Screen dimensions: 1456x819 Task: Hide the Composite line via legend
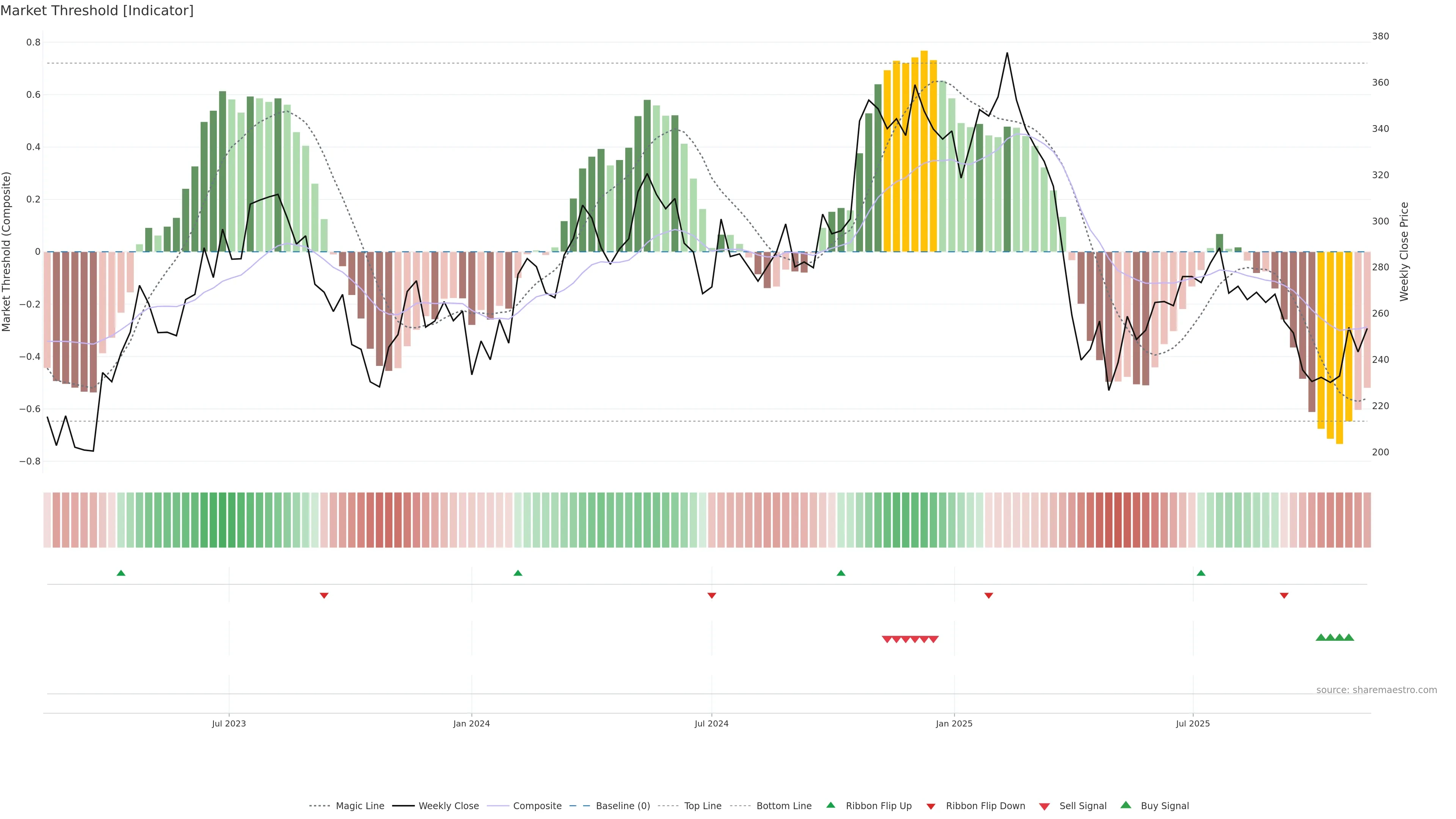[537, 806]
